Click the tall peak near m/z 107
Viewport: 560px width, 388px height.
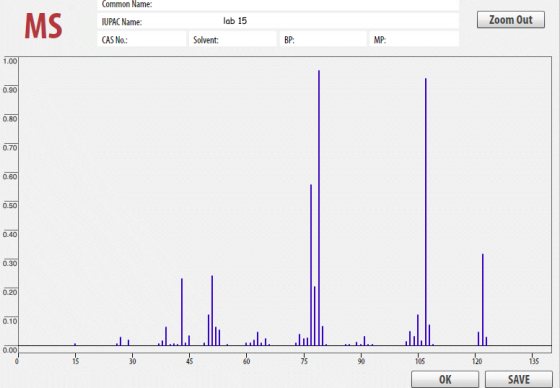[x=426, y=212]
